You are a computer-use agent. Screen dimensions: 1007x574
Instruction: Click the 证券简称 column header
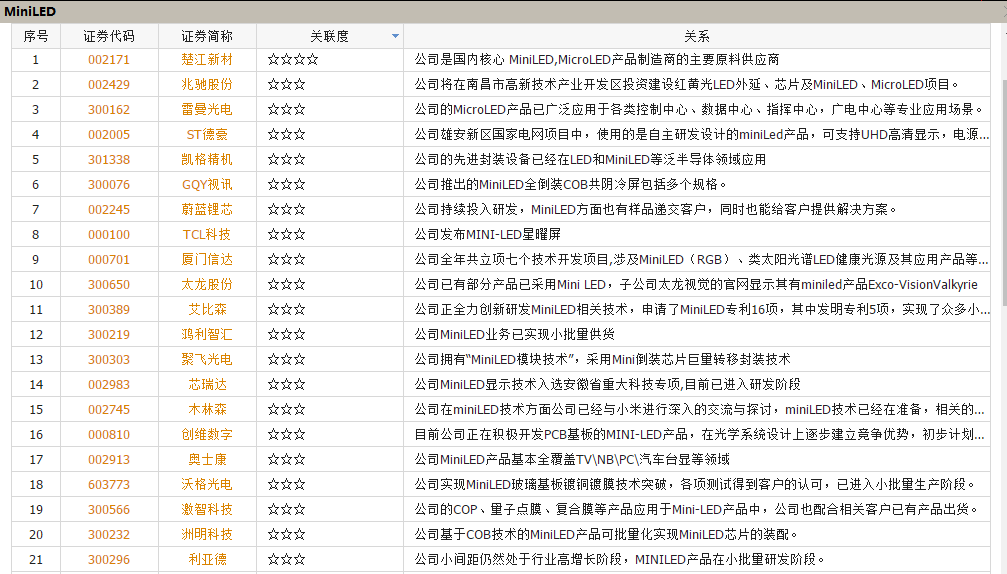[207, 37]
